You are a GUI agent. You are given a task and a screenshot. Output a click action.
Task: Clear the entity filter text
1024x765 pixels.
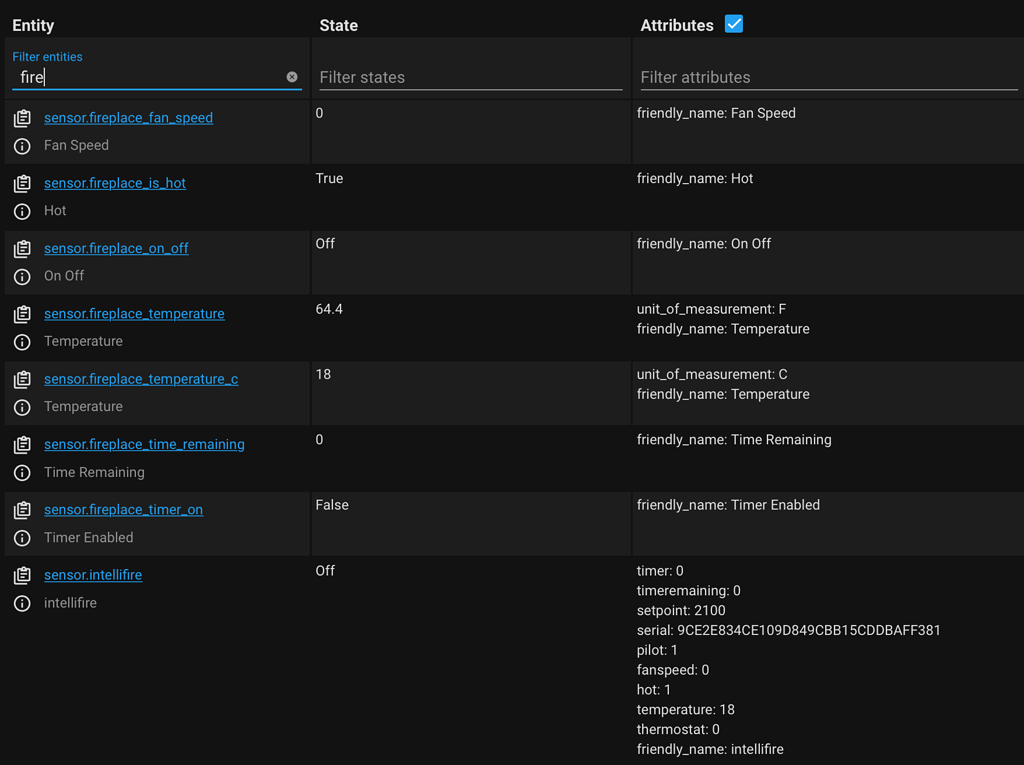[291, 76]
